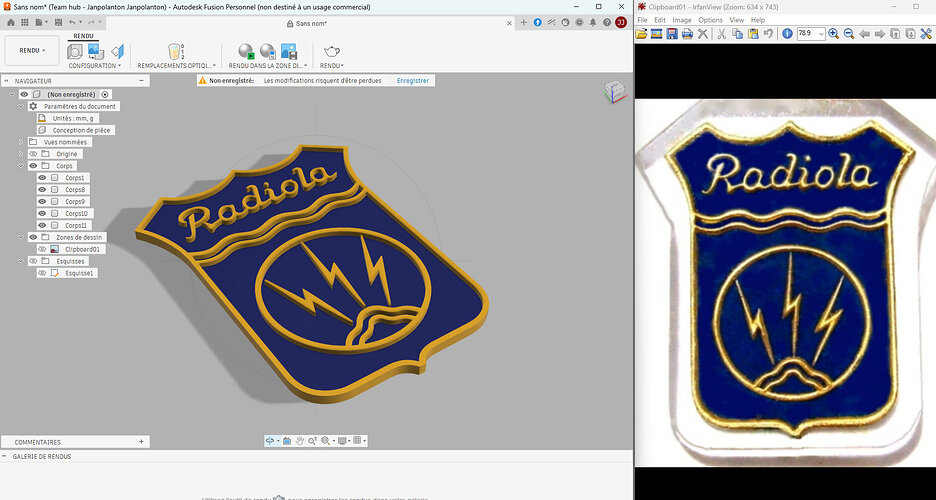The height and width of the screenshot is (500, 936).
Task: Click IrfanView zoom in magnifier
Action: pyautogui.click(x=833, y=34)
